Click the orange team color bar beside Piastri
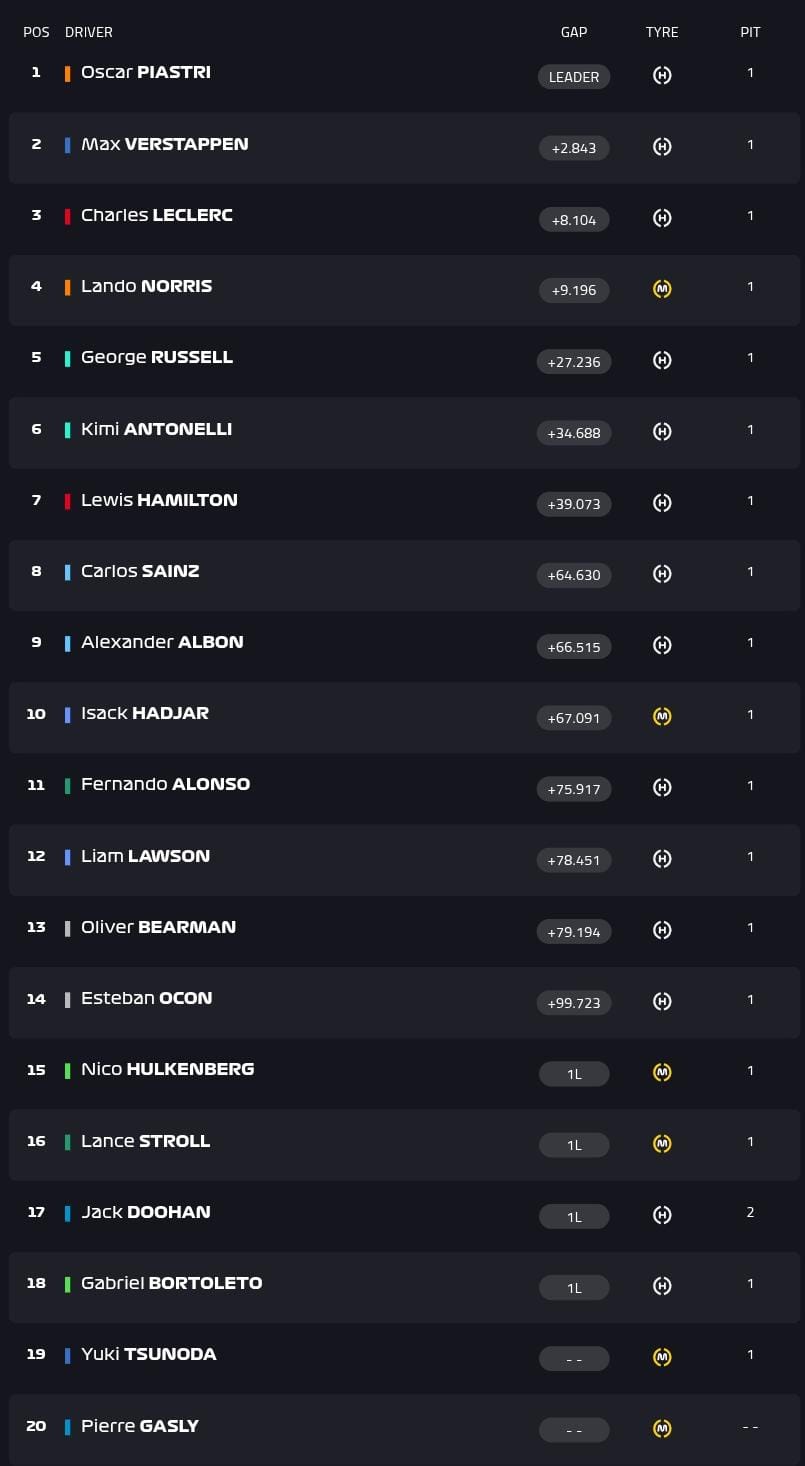 (68, 73)
